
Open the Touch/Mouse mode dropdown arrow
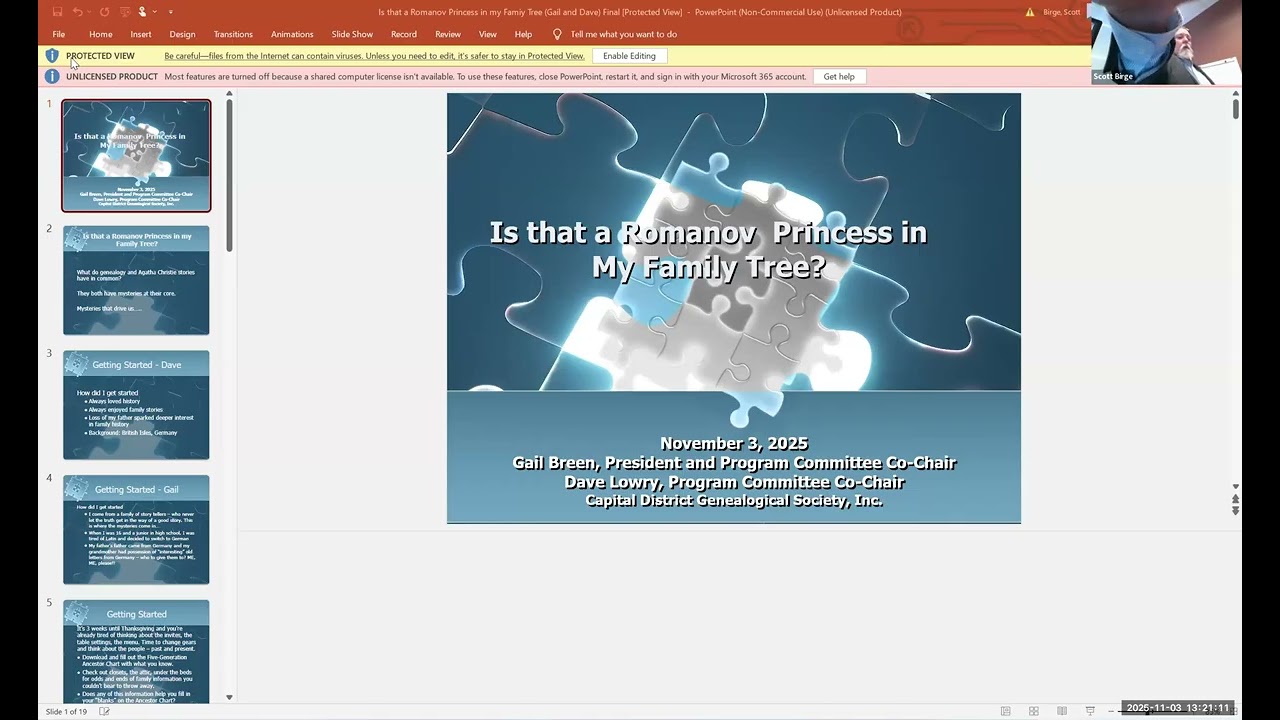[155, 12]
